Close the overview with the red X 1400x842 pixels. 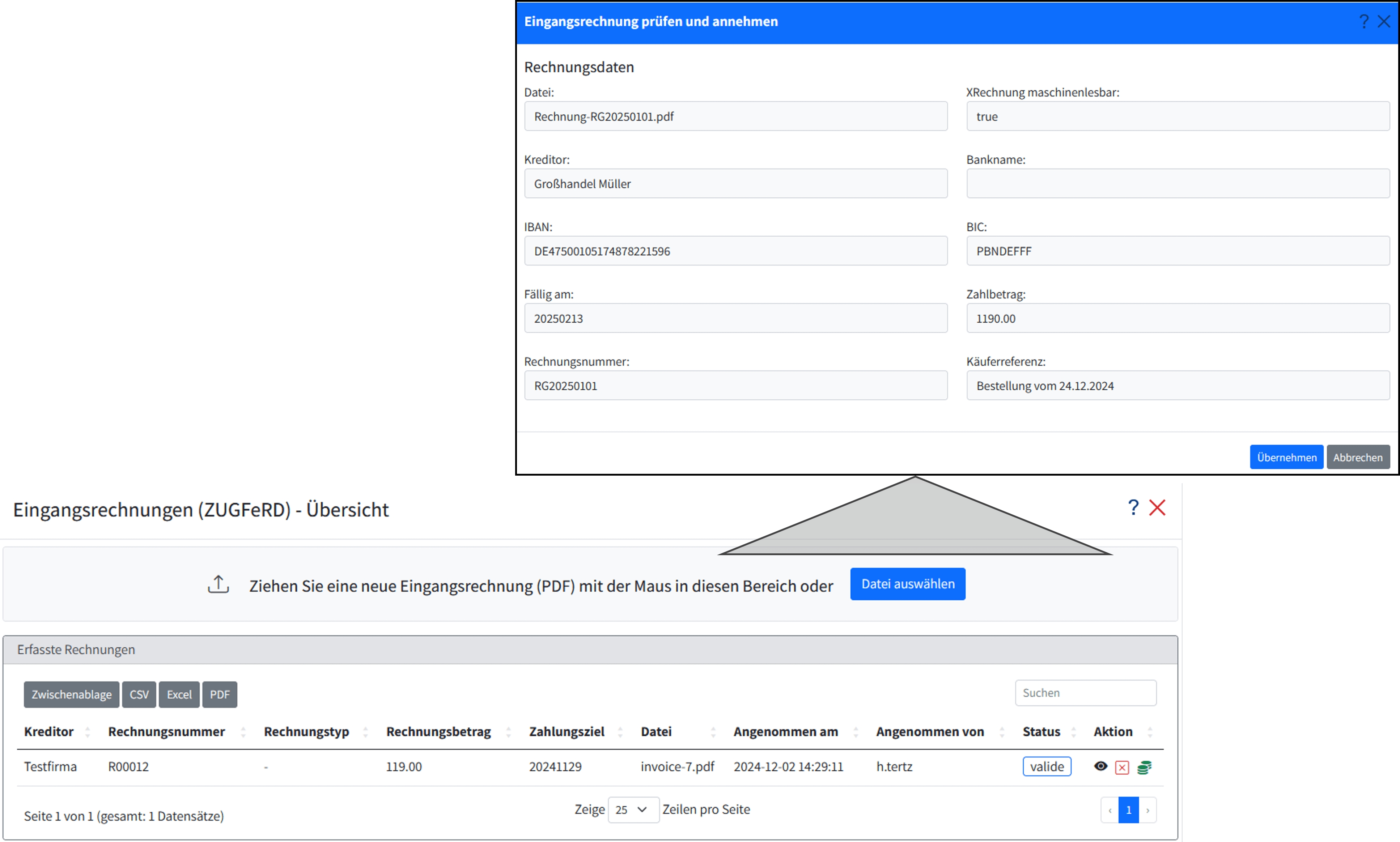[1157, 507]
